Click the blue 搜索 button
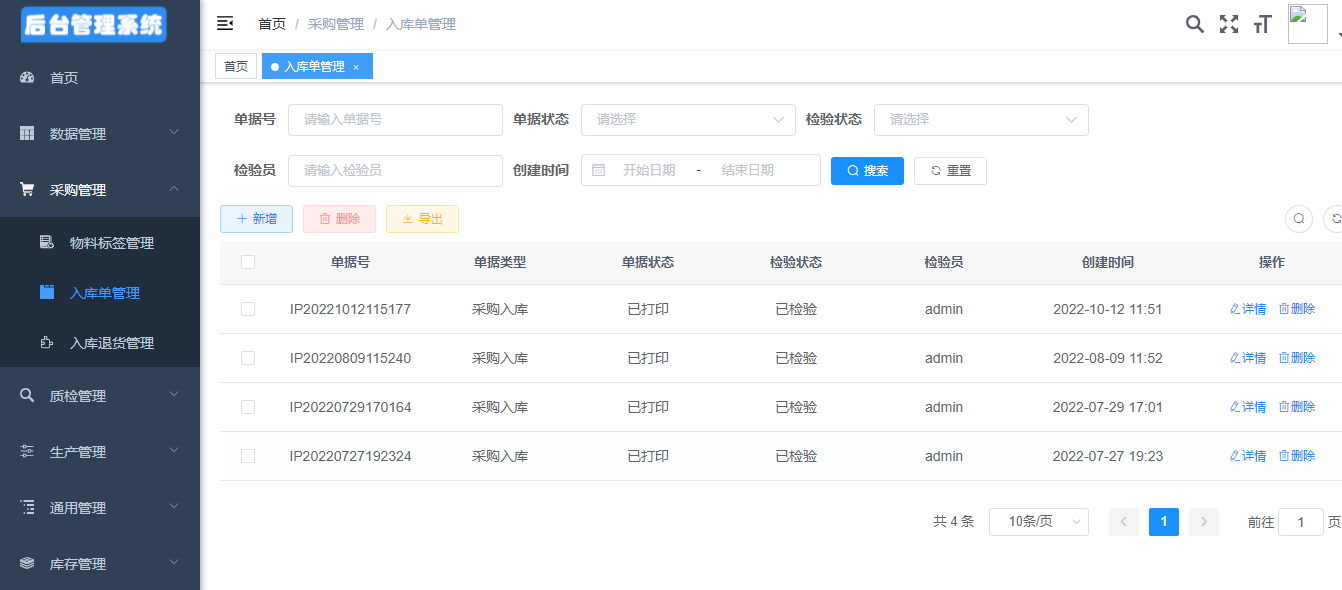Viewport: 1342px width, 590px height. (867, 170)
